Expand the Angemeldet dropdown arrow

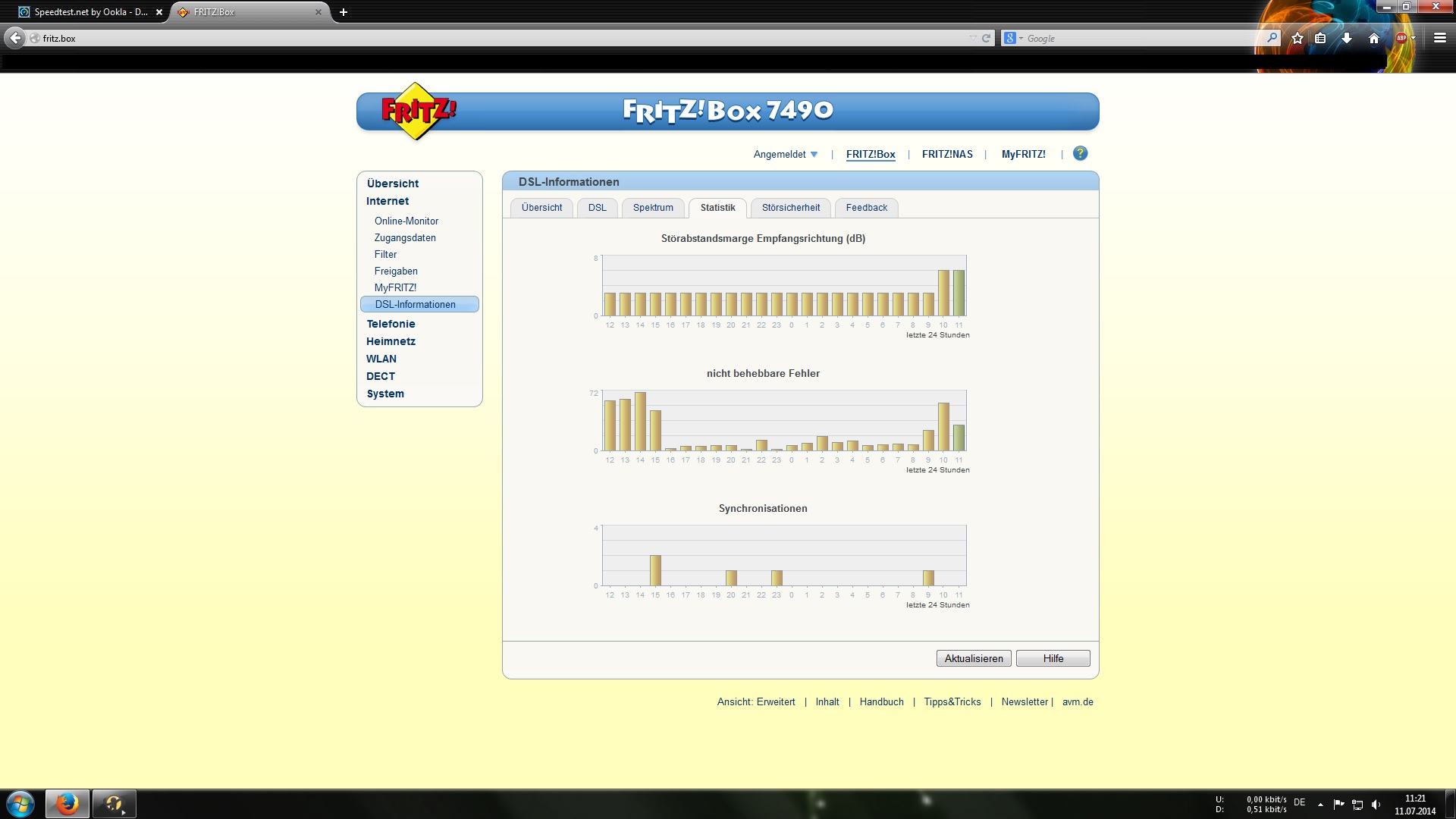point(814,154)
